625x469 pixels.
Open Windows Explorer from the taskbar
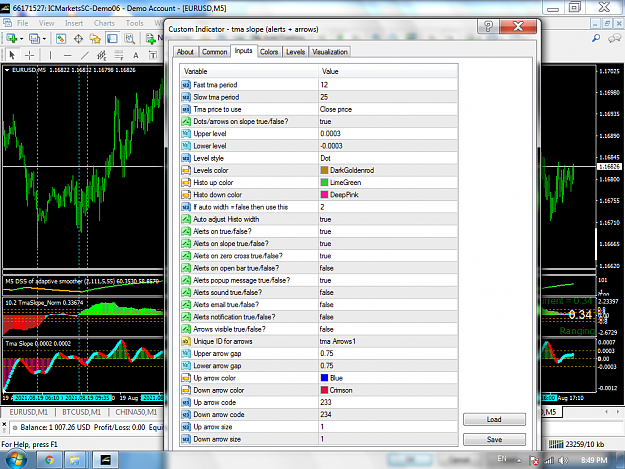pyautogui.click(x=75, y=460)
